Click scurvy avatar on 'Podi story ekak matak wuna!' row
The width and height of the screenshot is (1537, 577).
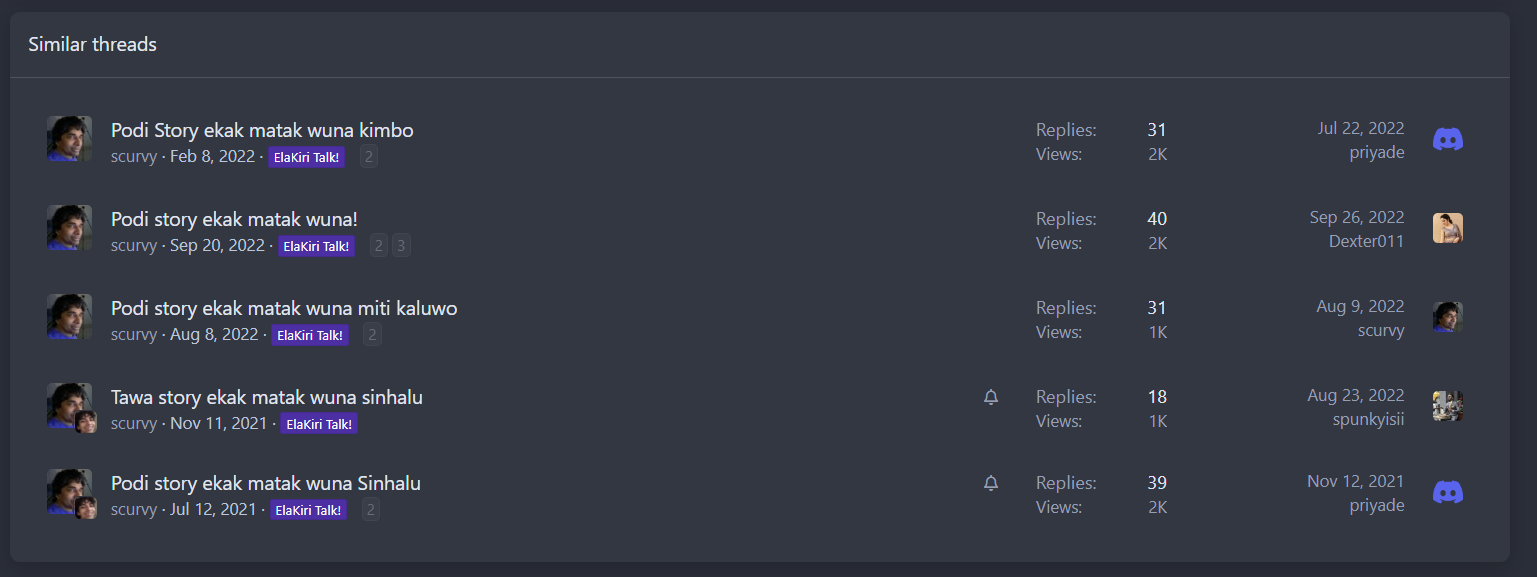(69, 227)
